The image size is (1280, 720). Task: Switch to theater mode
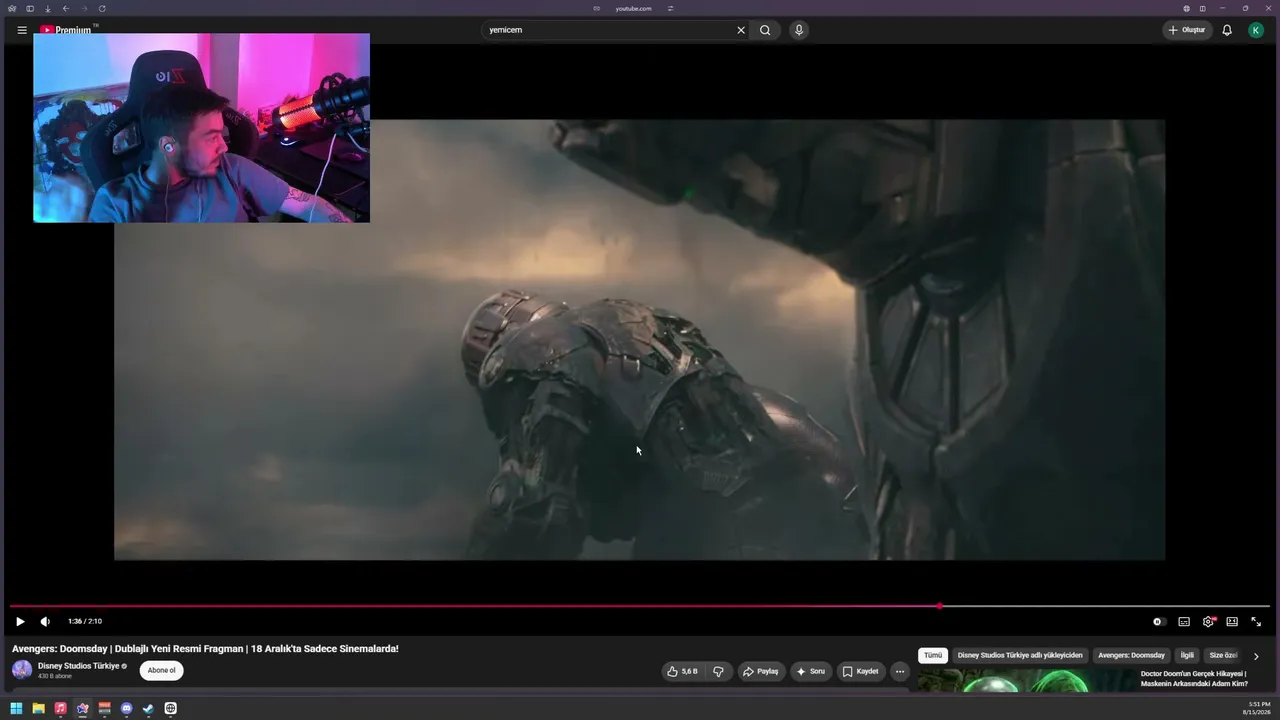(x=1232, y=621)
